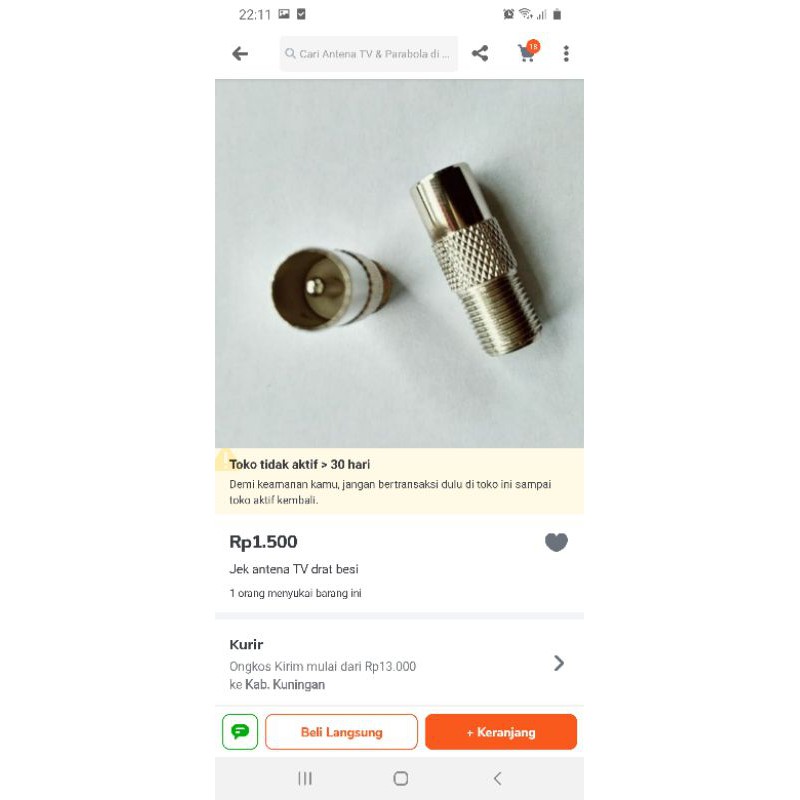Tap the Android back navigation chevron
The height and width of the screenshot is (800, 800).
pos(497,779)
